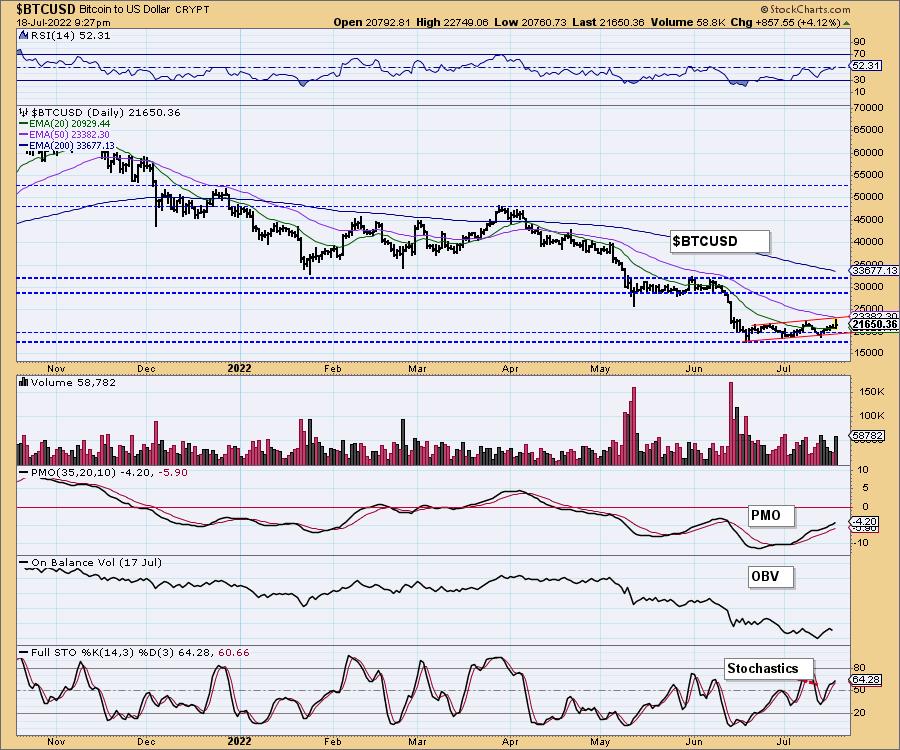Click the 52.31 value tag on RSI axis

click(866, 66)
